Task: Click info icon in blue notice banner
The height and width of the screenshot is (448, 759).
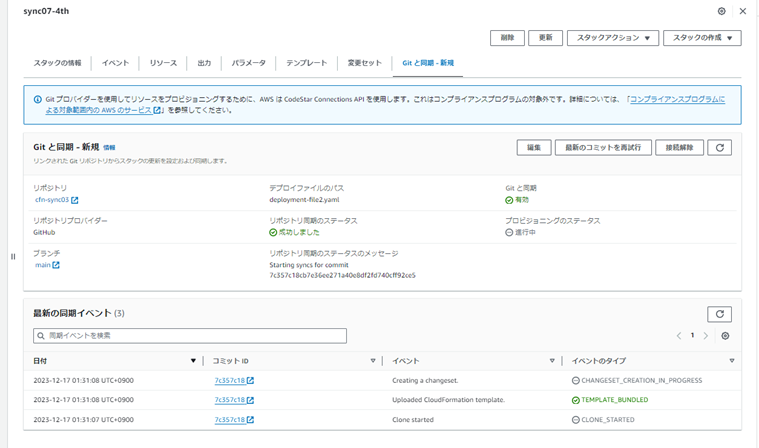Action: [37, 100]
